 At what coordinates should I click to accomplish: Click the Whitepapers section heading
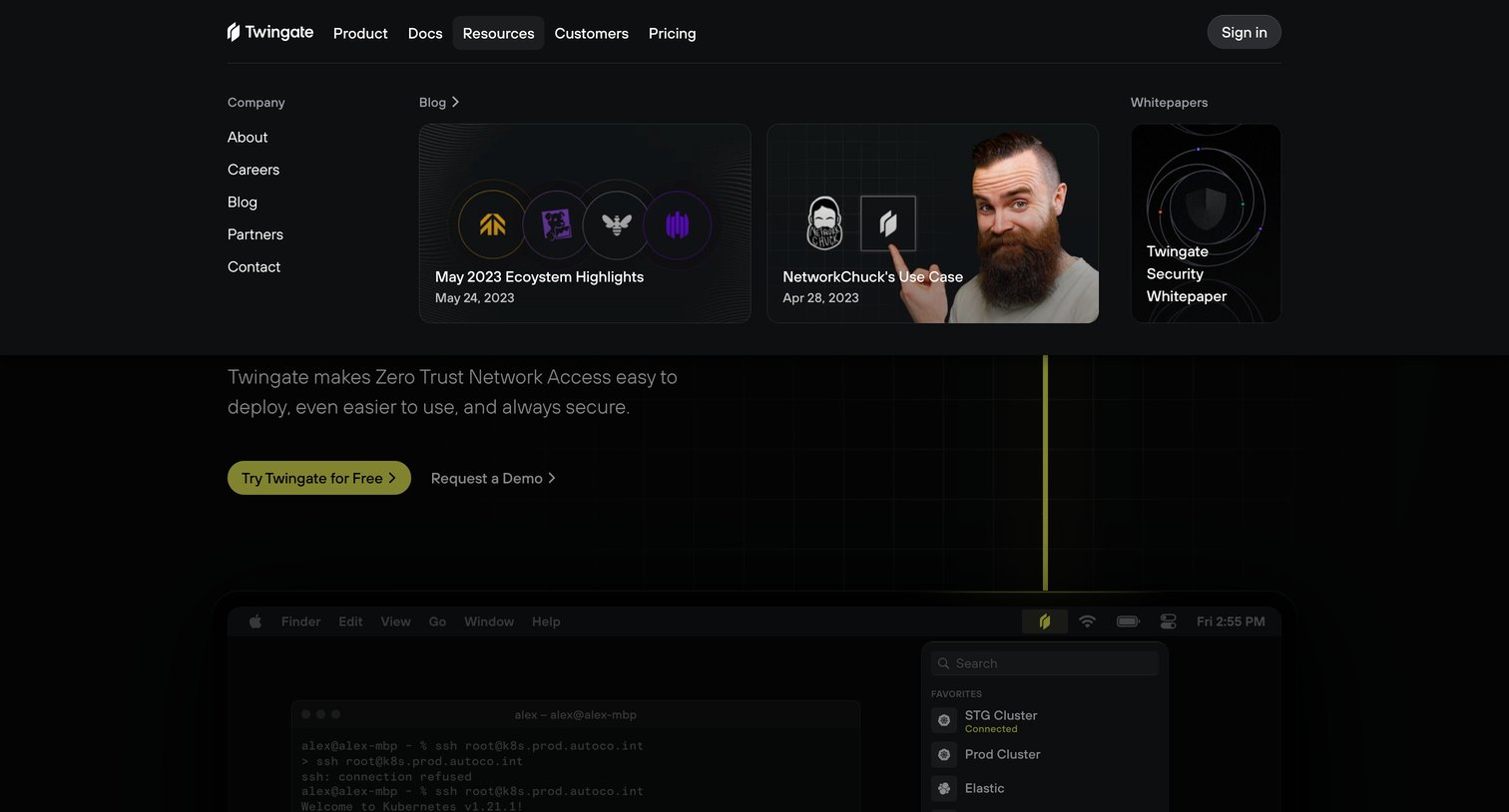pos(1169,102)
